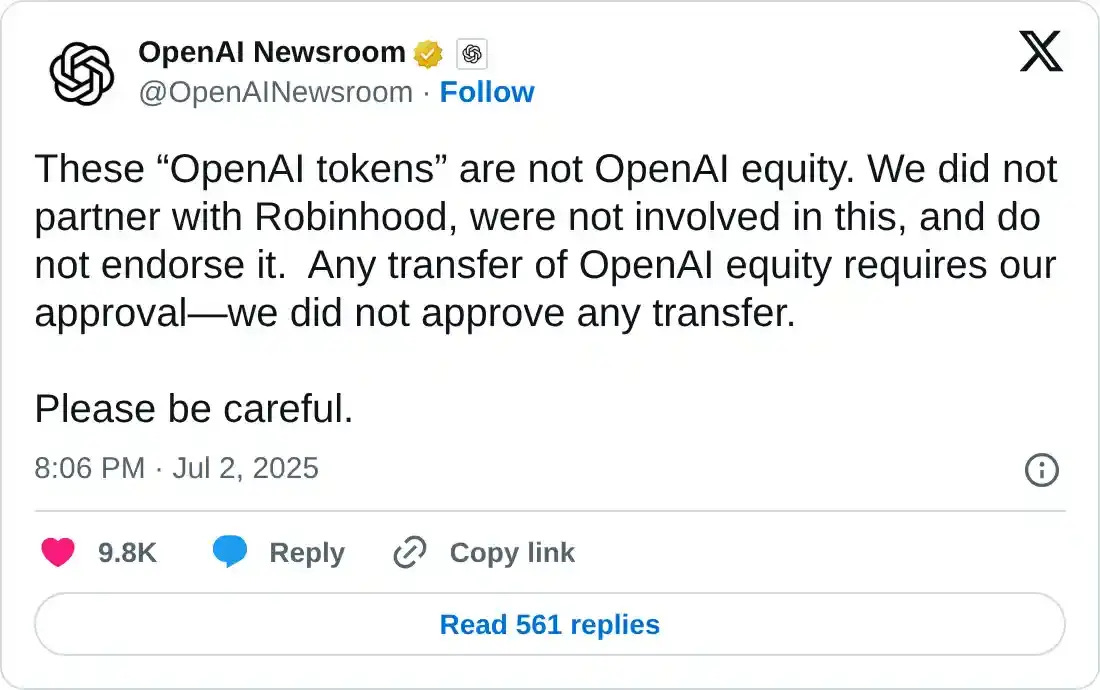Open the info disclosure next to the timestamp

coord(1041,470)
